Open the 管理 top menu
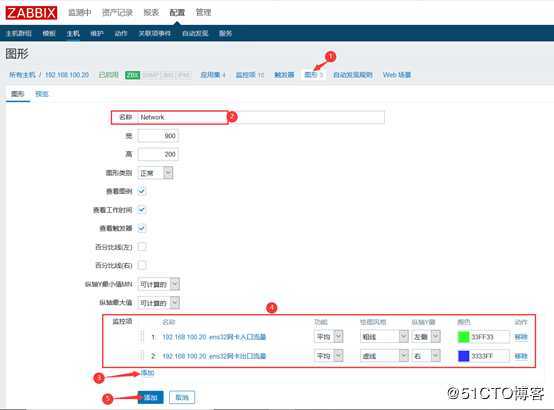Viewport: 554px width, 410px height. click(x=203, y=12)
